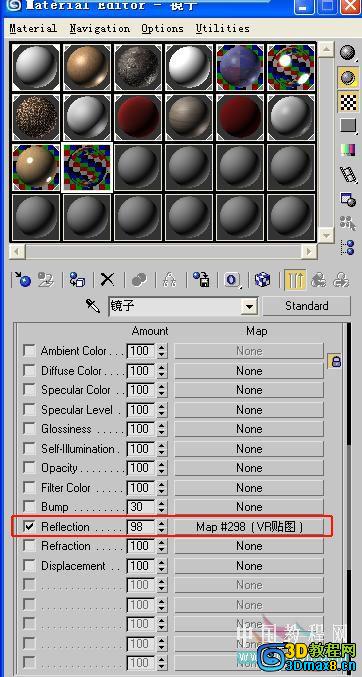Open the Utilities menu
362x677 pixels.
click(223, 28)
